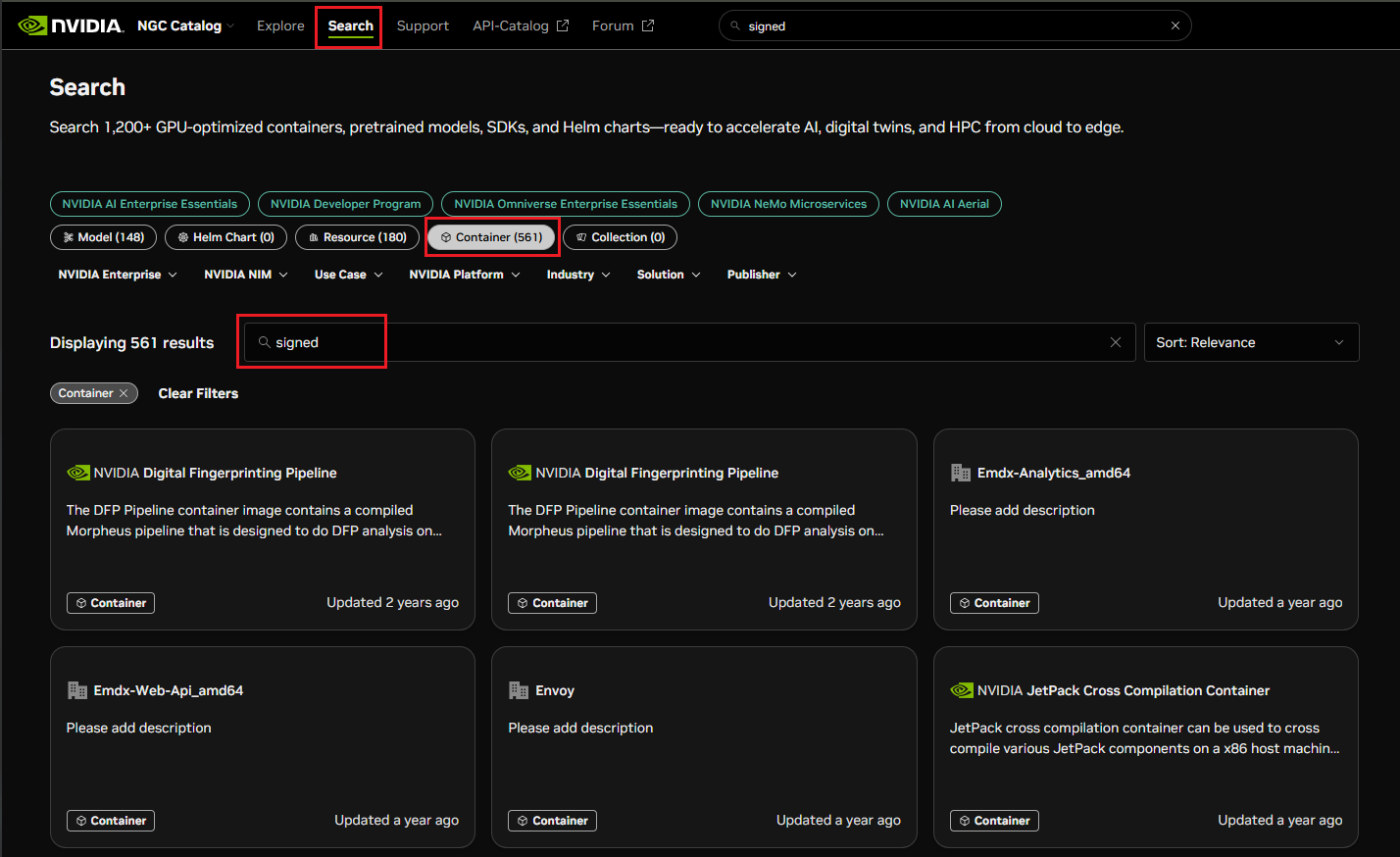The height and width of the screenshot is (857, 1400).
Task: Click NVIDIA logo on JetPack Cross Compilation card
Action: 962,690
